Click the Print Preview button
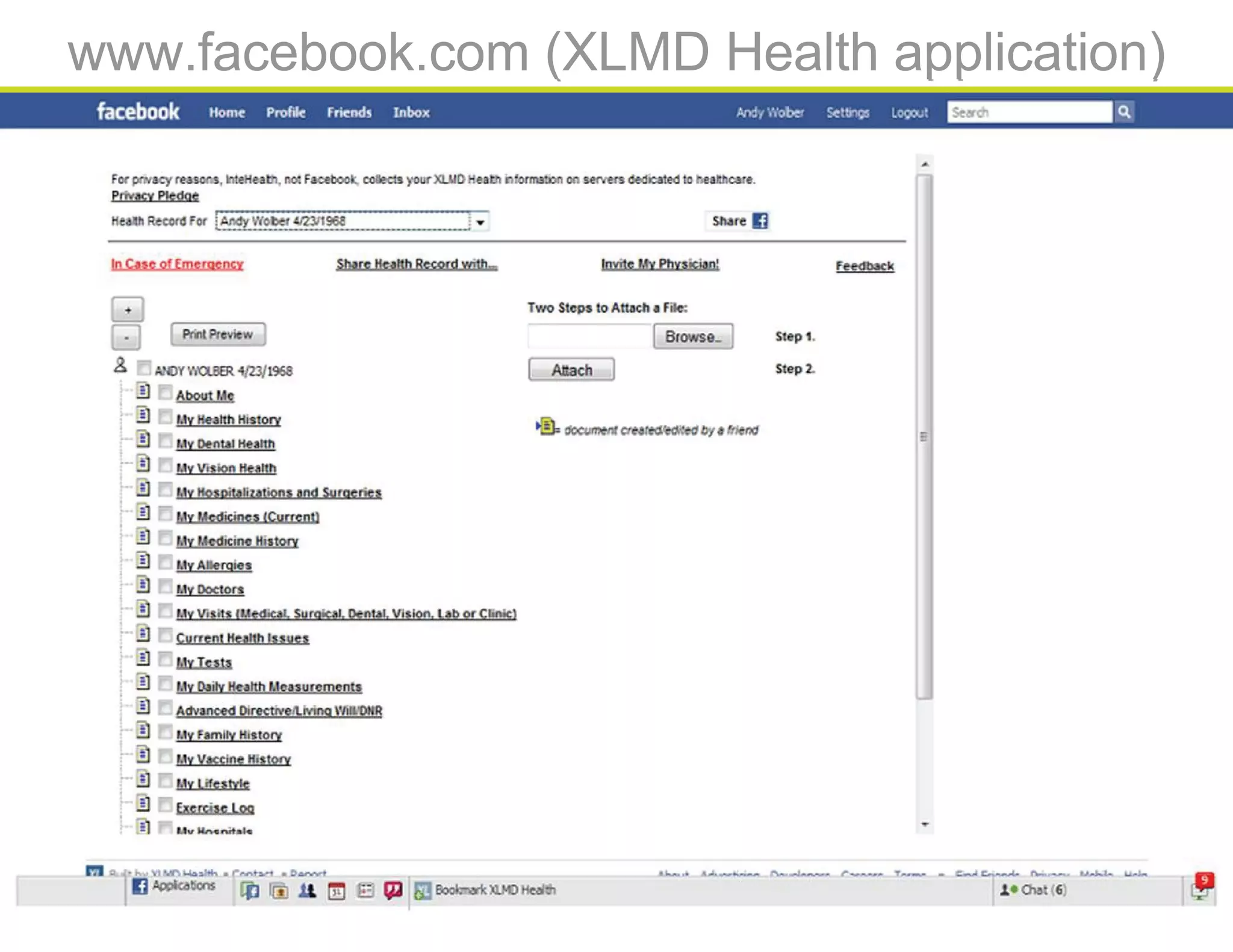The width and height of the screenshot is (1233, 952). tap(218, 335)
